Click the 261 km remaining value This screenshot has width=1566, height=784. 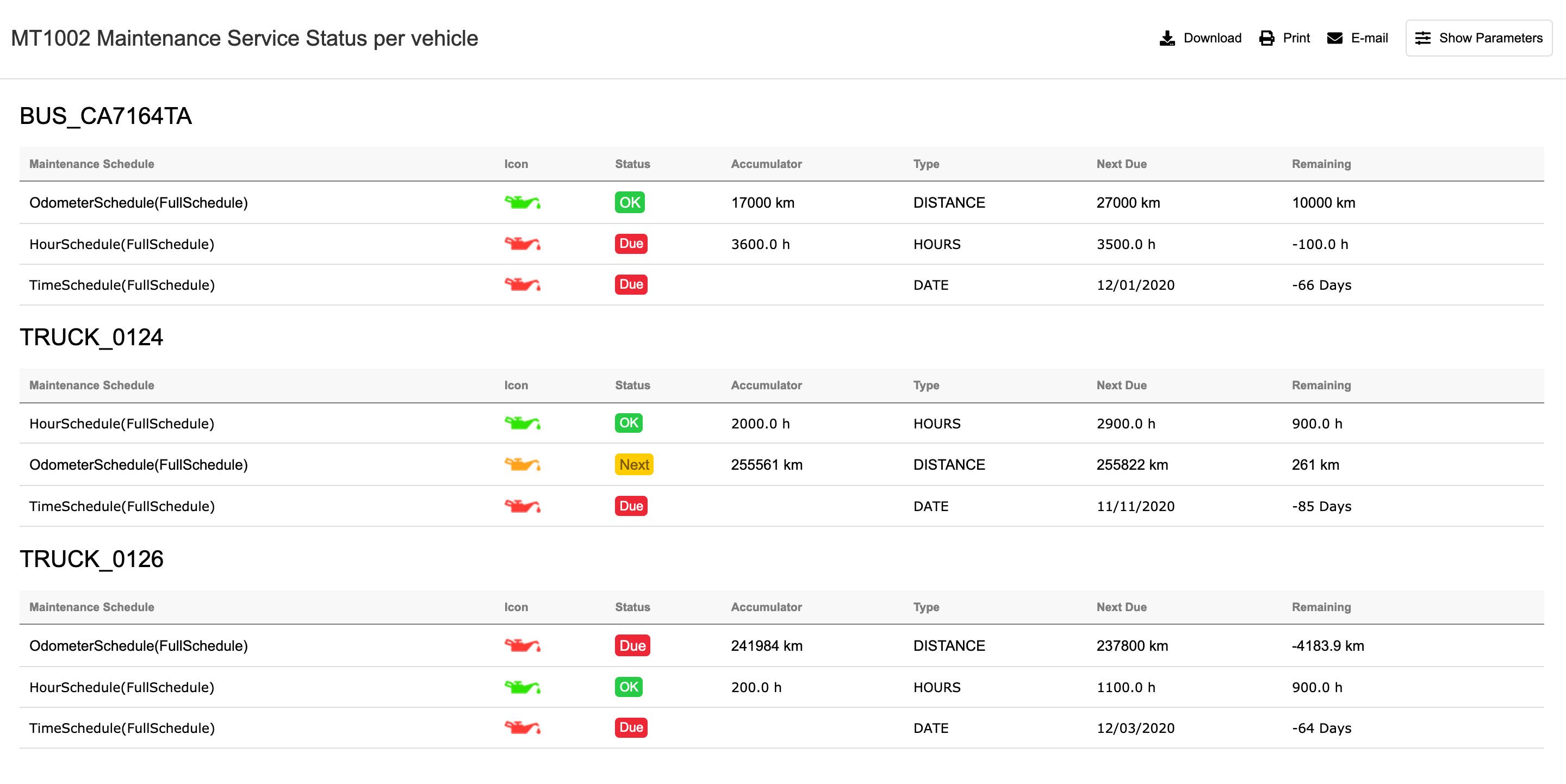(x=1315, y=464)
